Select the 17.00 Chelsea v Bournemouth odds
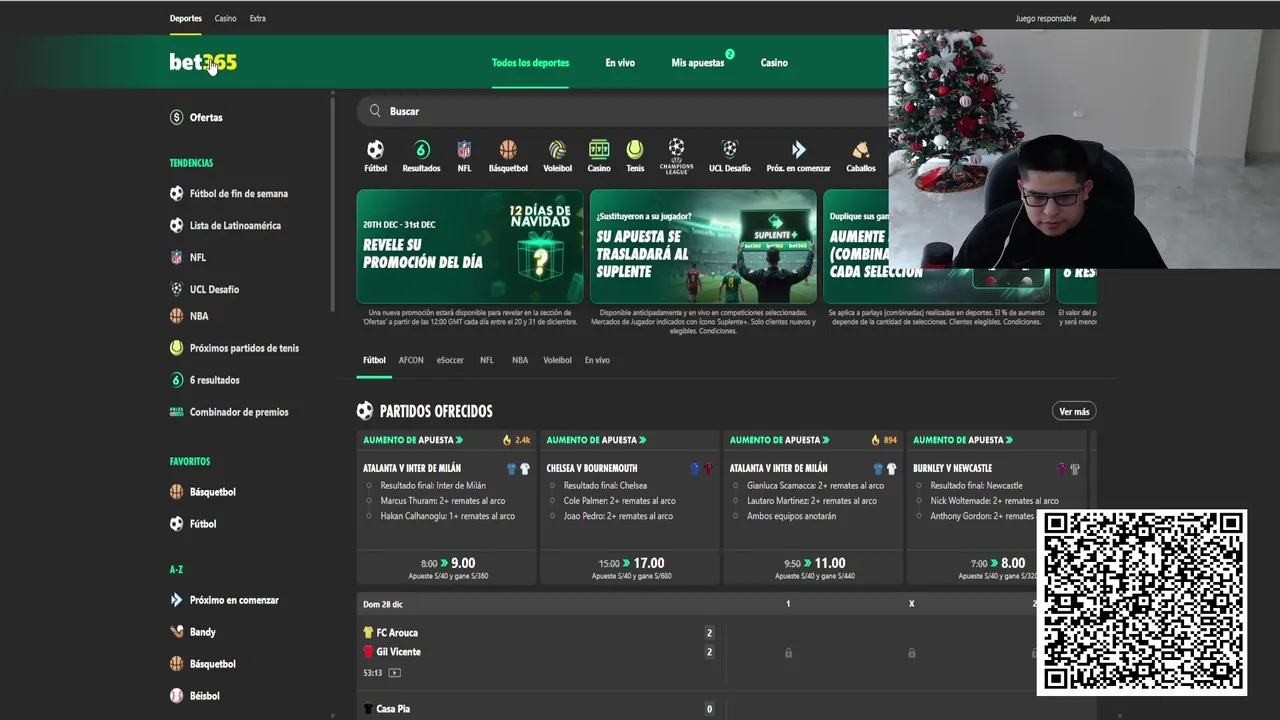Viewport: 1280px width, 720px height. point(630,567)
